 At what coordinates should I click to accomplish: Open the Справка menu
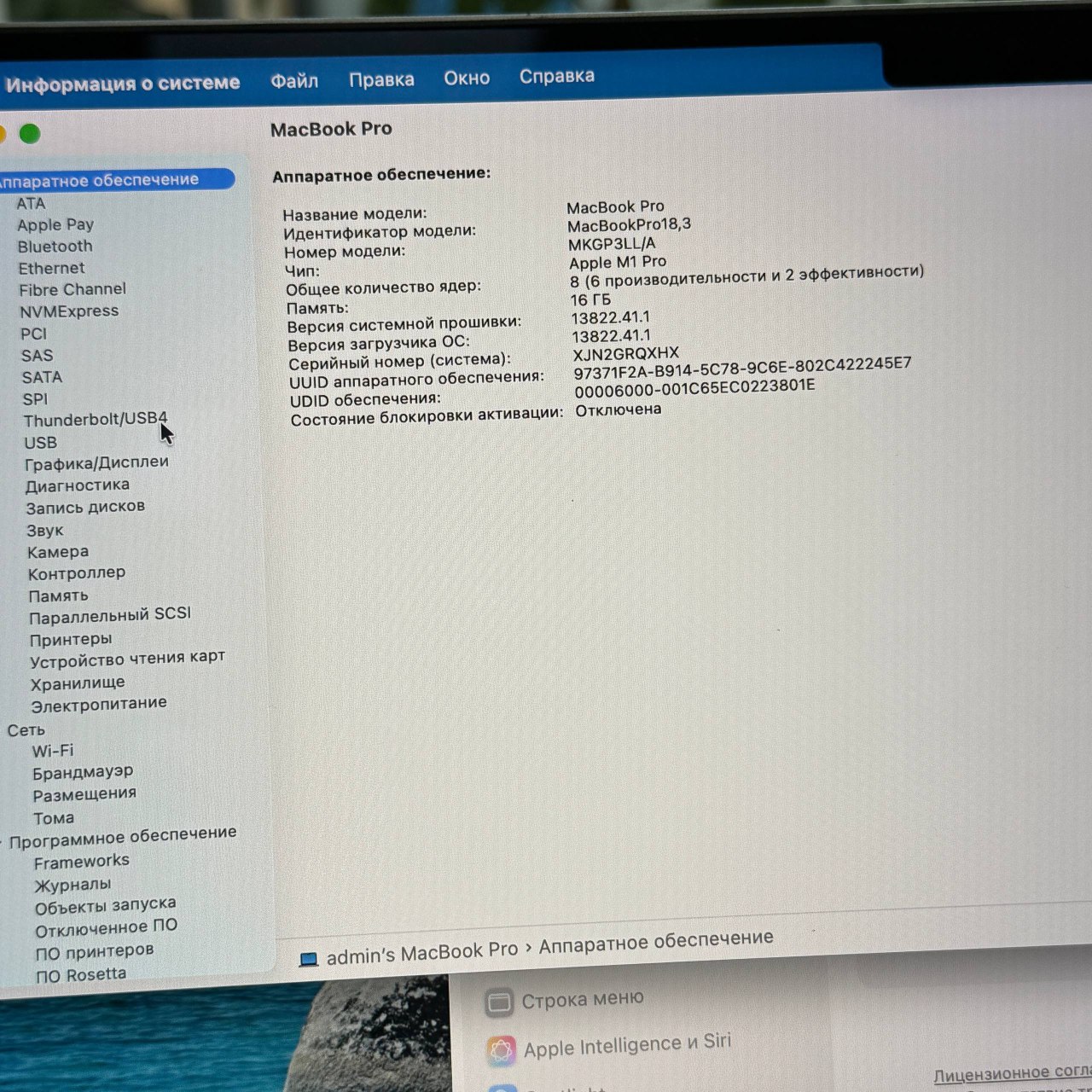coord(556,77)
